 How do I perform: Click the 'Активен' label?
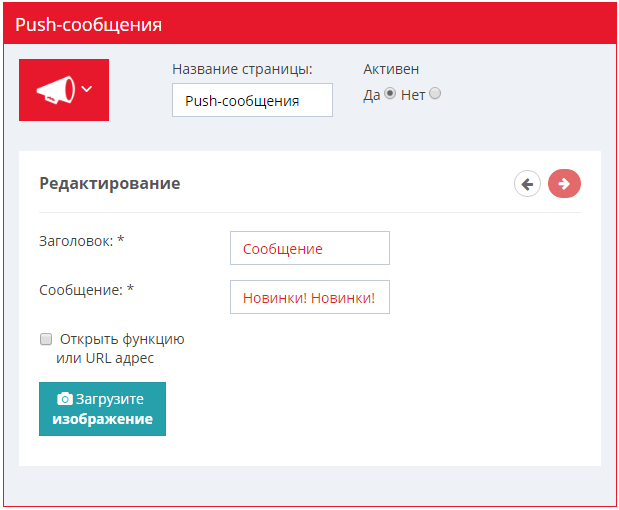[x=391, y=69]
